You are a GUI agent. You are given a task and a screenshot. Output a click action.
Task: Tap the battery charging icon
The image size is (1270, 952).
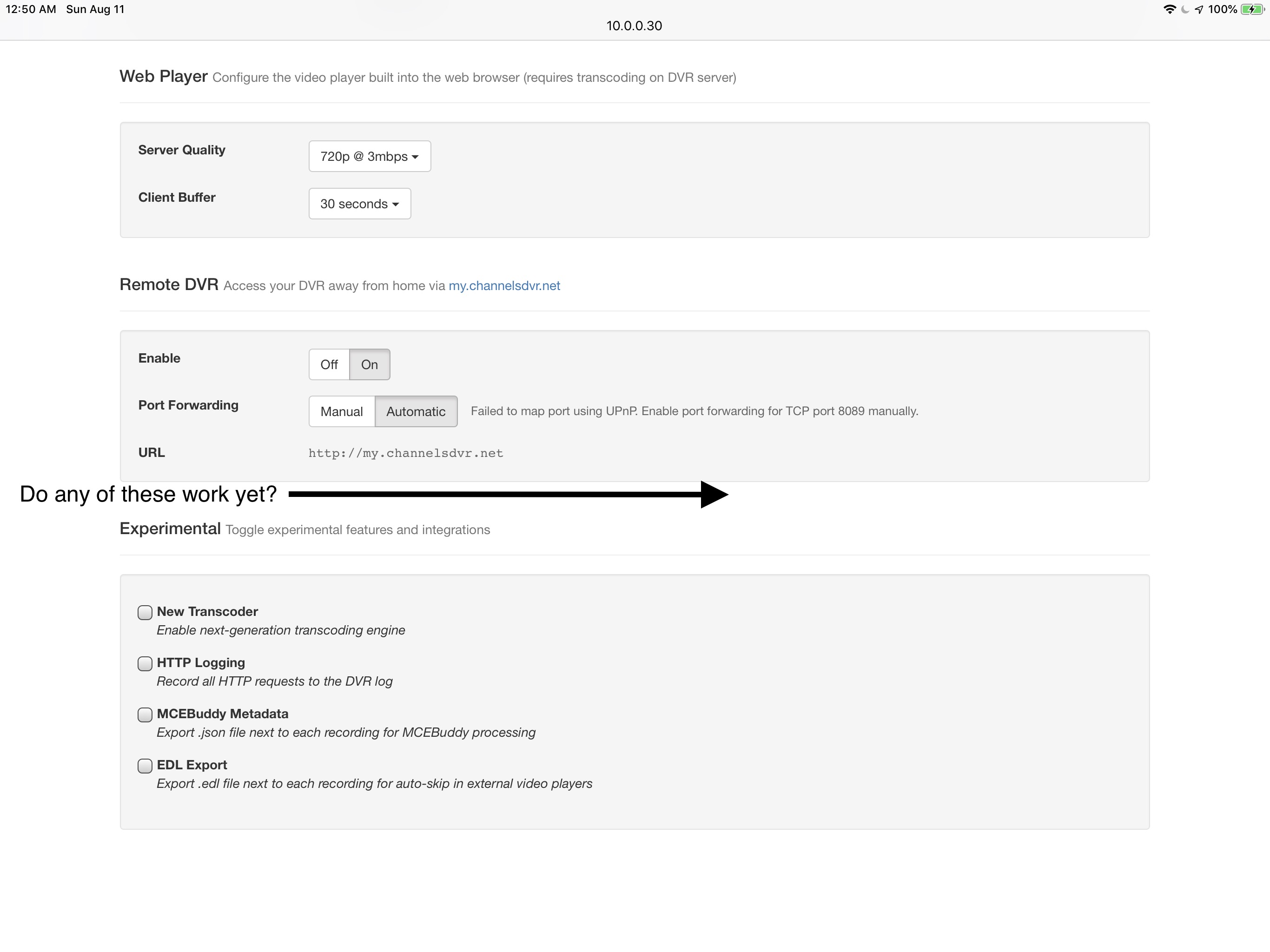[x=1251, y=10]
